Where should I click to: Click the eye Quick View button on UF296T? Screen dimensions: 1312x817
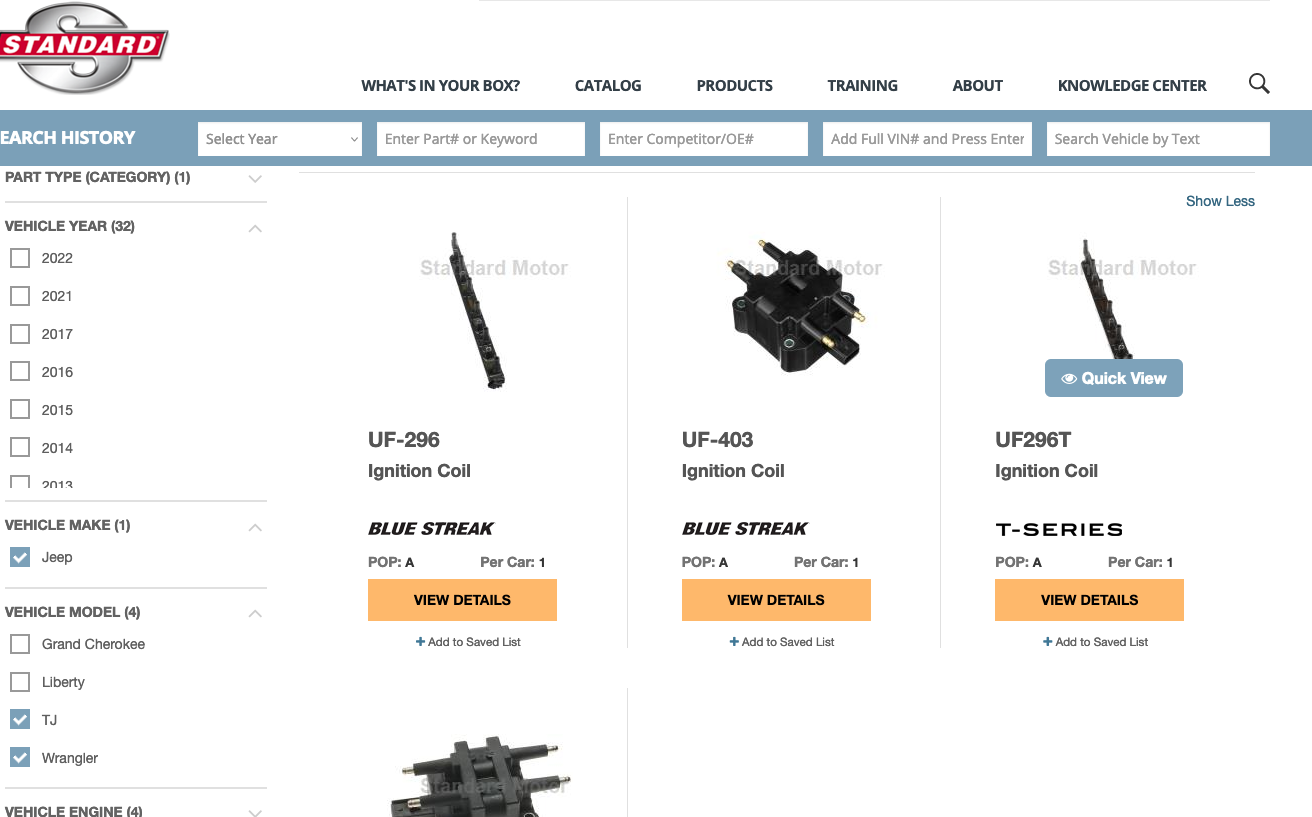click(1113, 378)
